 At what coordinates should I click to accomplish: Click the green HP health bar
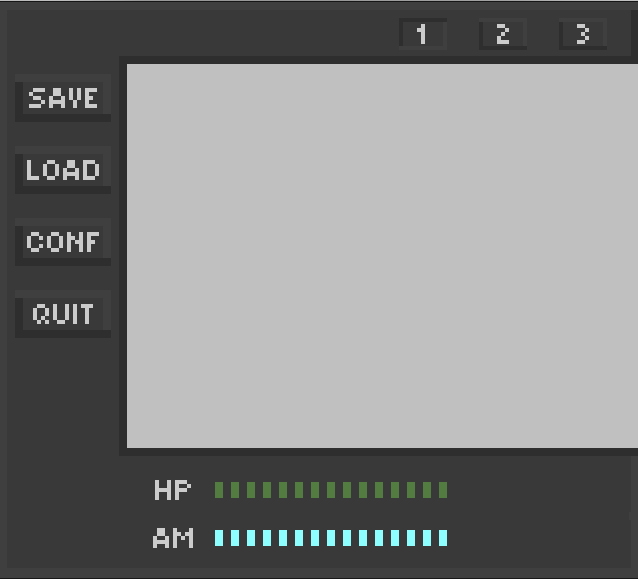pyautogui.click(x=331, y=490)
